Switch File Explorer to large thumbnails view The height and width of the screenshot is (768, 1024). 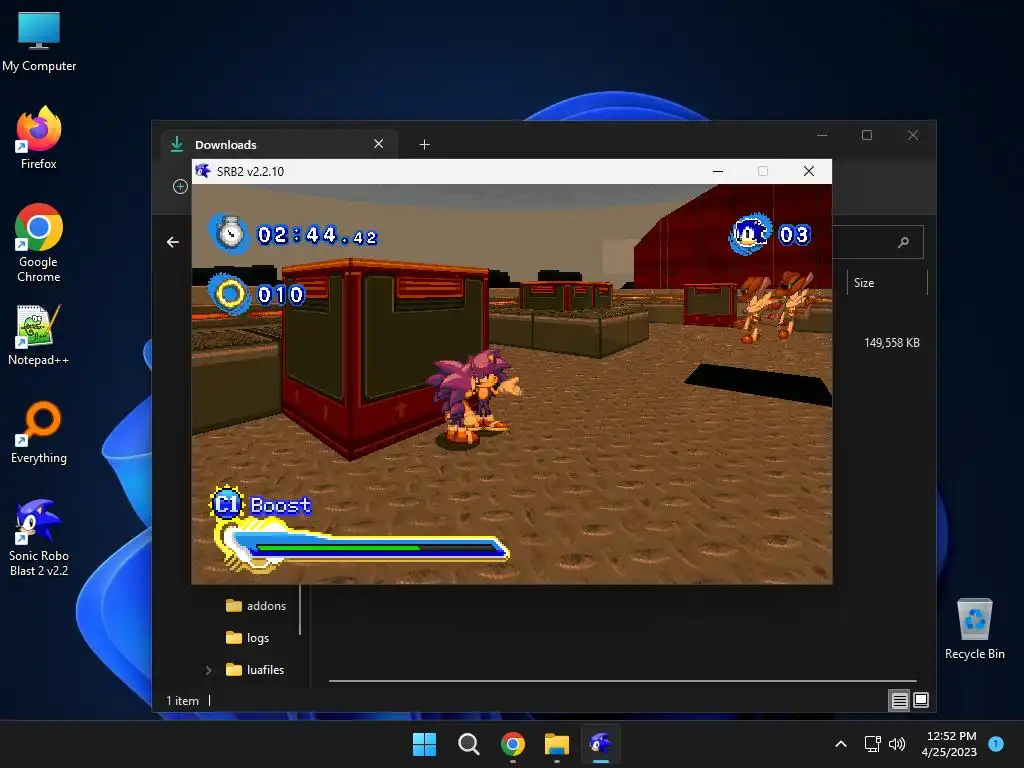click(921, 701)
